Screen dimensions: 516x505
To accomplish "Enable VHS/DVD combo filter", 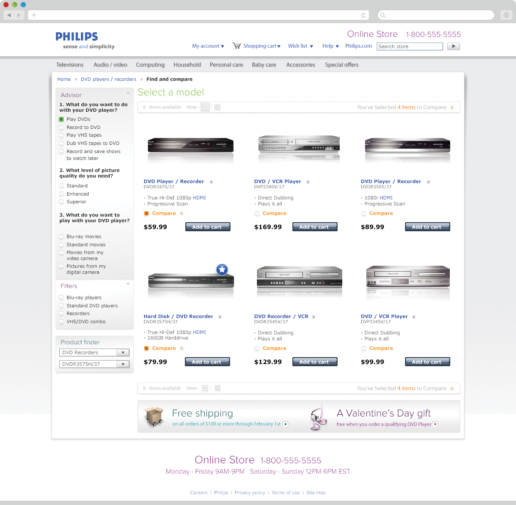I will coord(61,321).
